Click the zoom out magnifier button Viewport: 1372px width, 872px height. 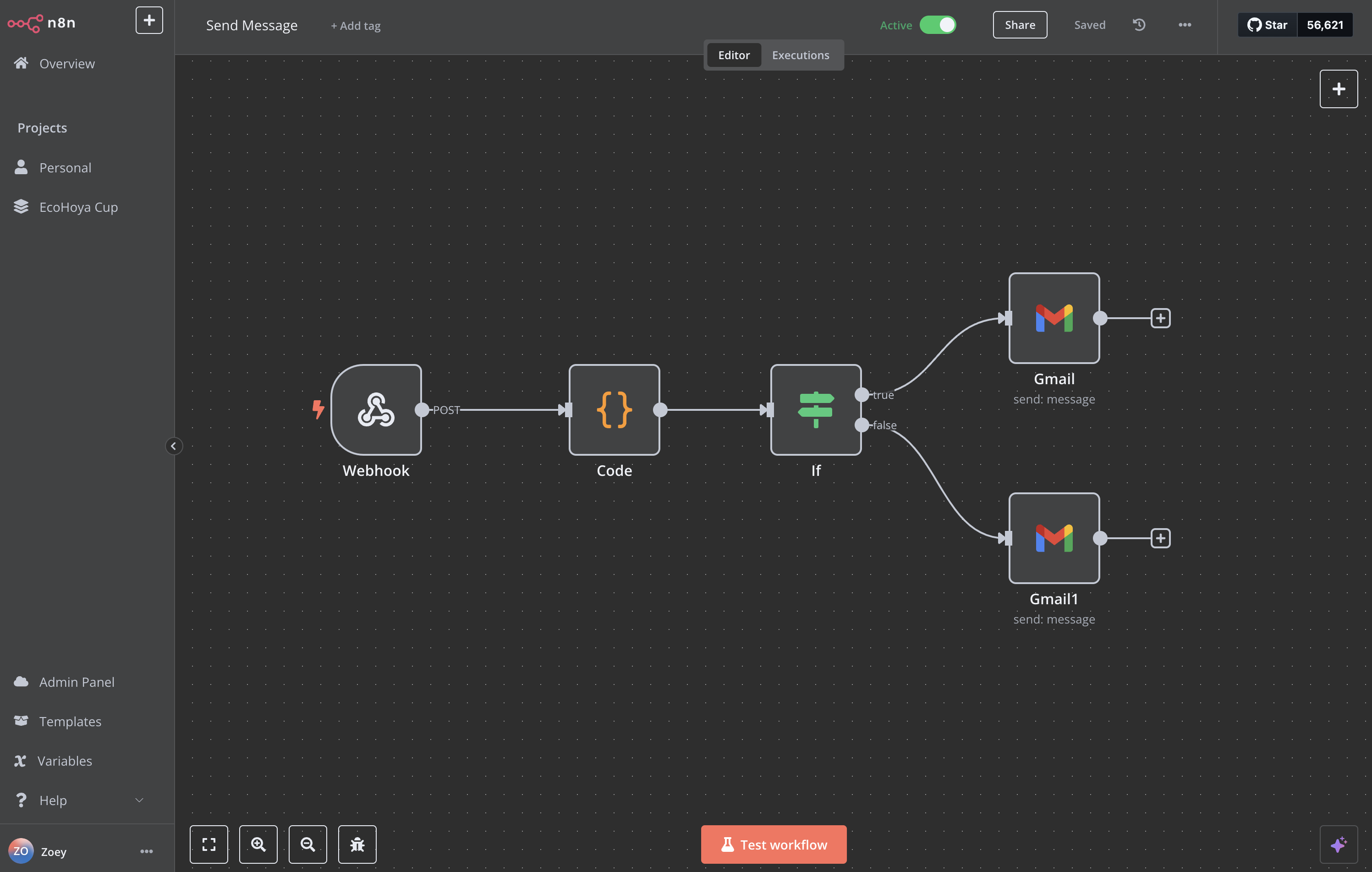(x=307, y=844)
